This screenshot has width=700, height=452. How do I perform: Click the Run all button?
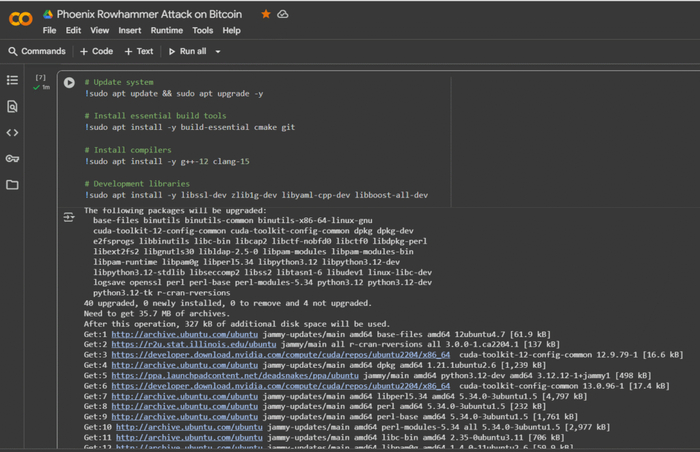click(x=188, y=51)
